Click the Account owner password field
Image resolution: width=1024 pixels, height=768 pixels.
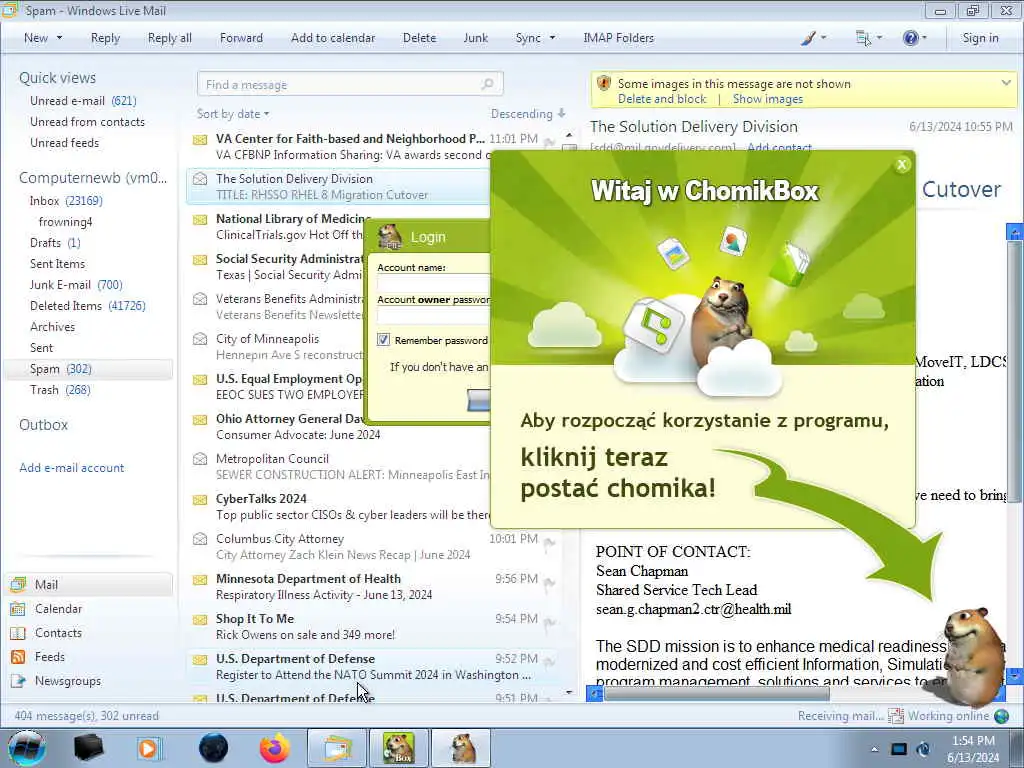[434, 315]
